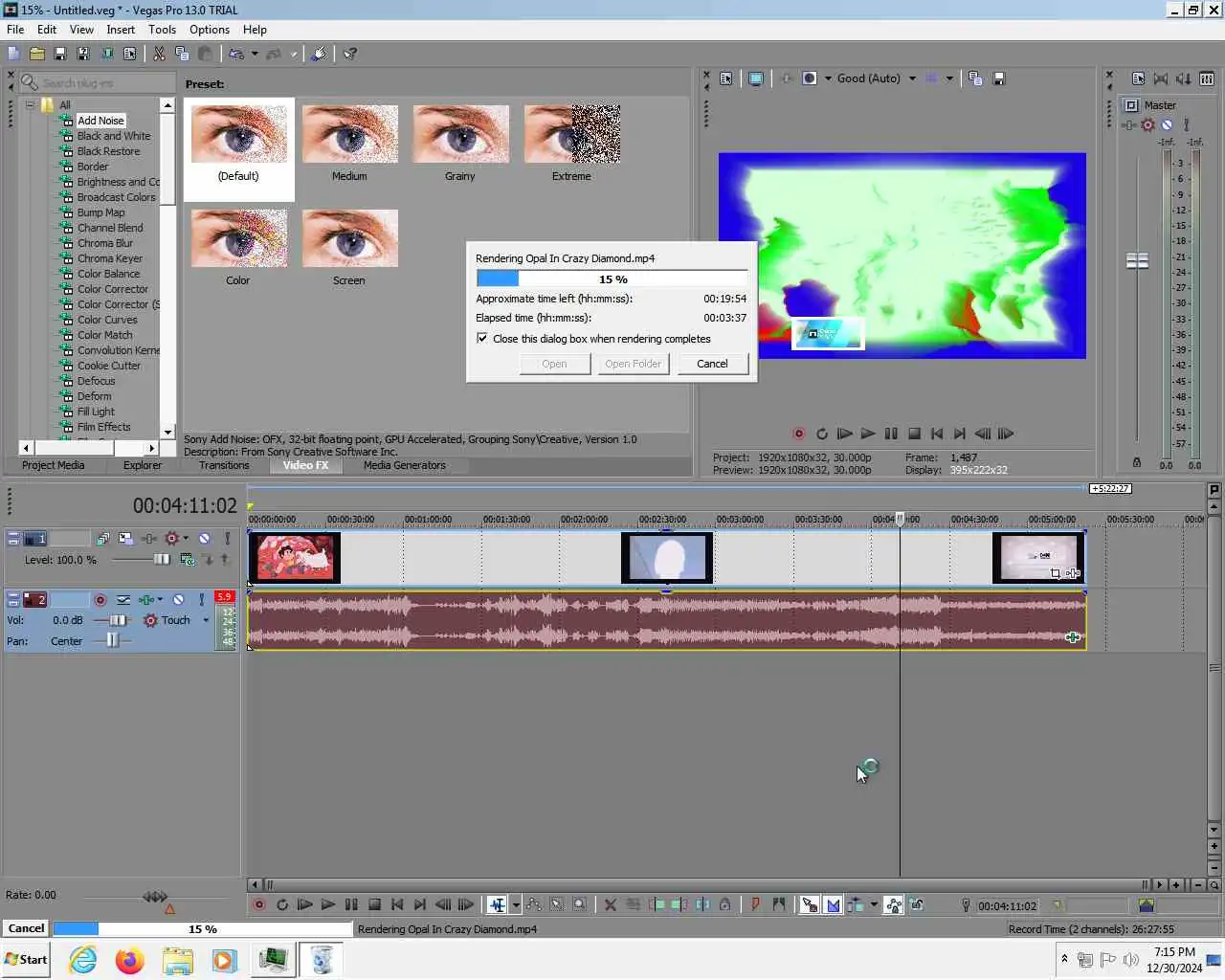1225x980 pixels.
Task: Mute video track 1
Action: 204,539
